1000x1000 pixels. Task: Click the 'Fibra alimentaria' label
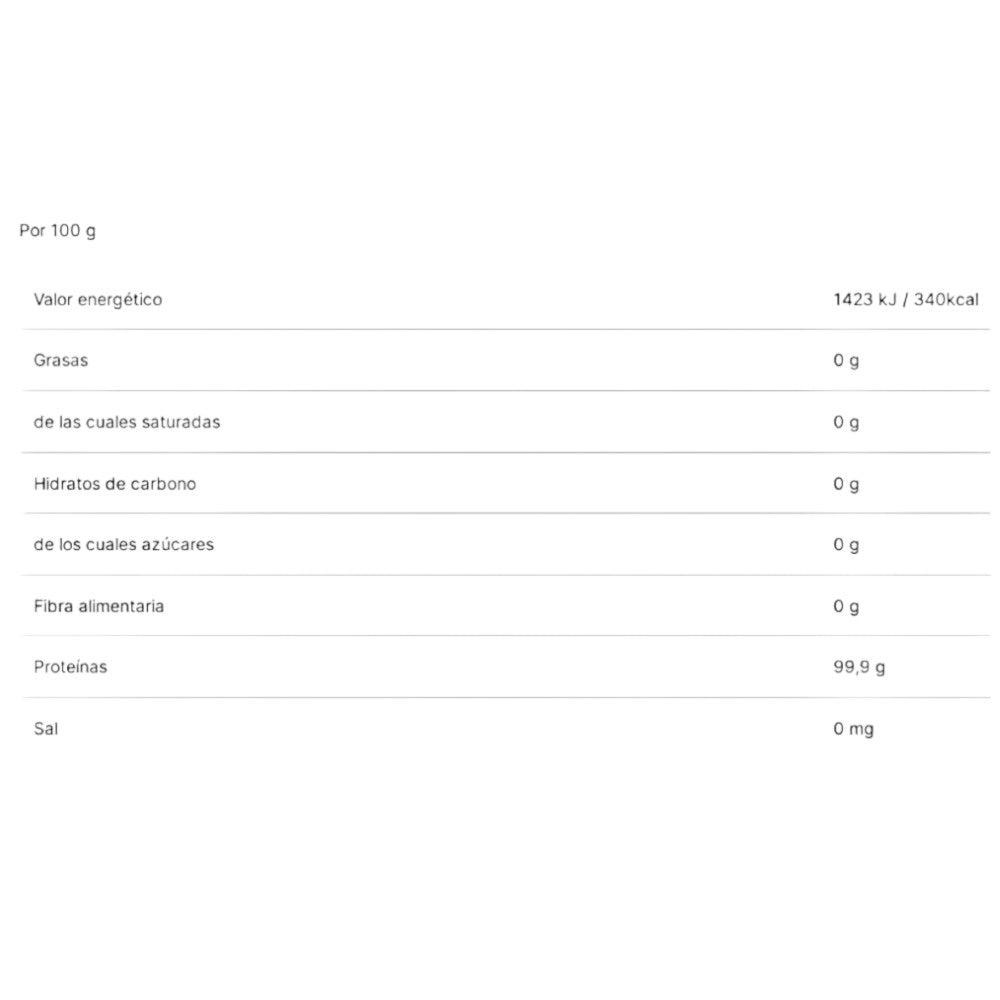[99, 606]
